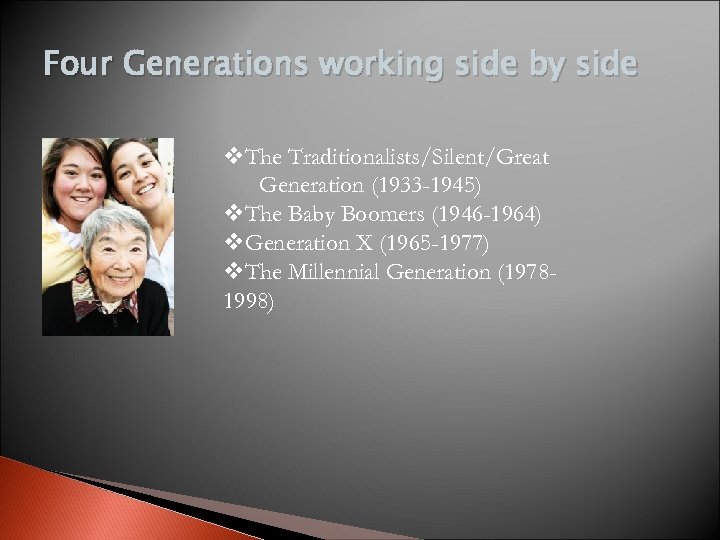The width and height of the screenshot is (720, 540).
Task: Click the 'Generation X (1965-1977)' bullet
Action: tap(357, 243)
